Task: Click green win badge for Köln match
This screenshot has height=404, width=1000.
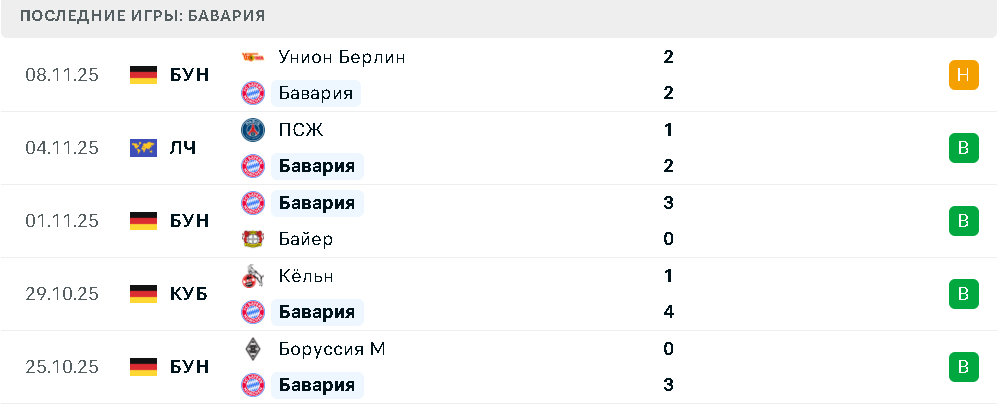Action: click(x=963, y=294)
